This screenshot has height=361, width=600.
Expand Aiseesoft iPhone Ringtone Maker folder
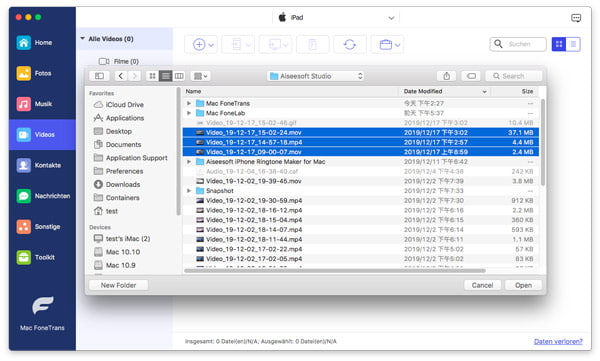coord(189,162)
